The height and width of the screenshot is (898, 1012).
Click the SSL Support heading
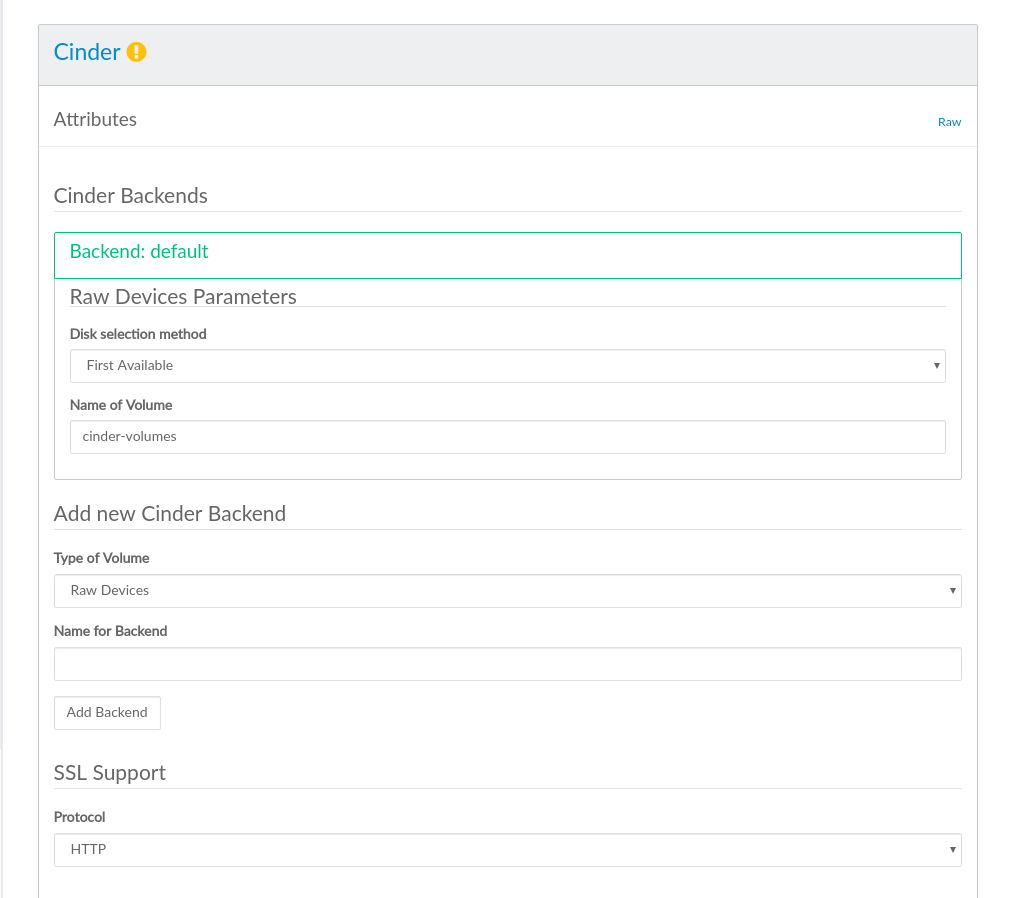point(110,773)
